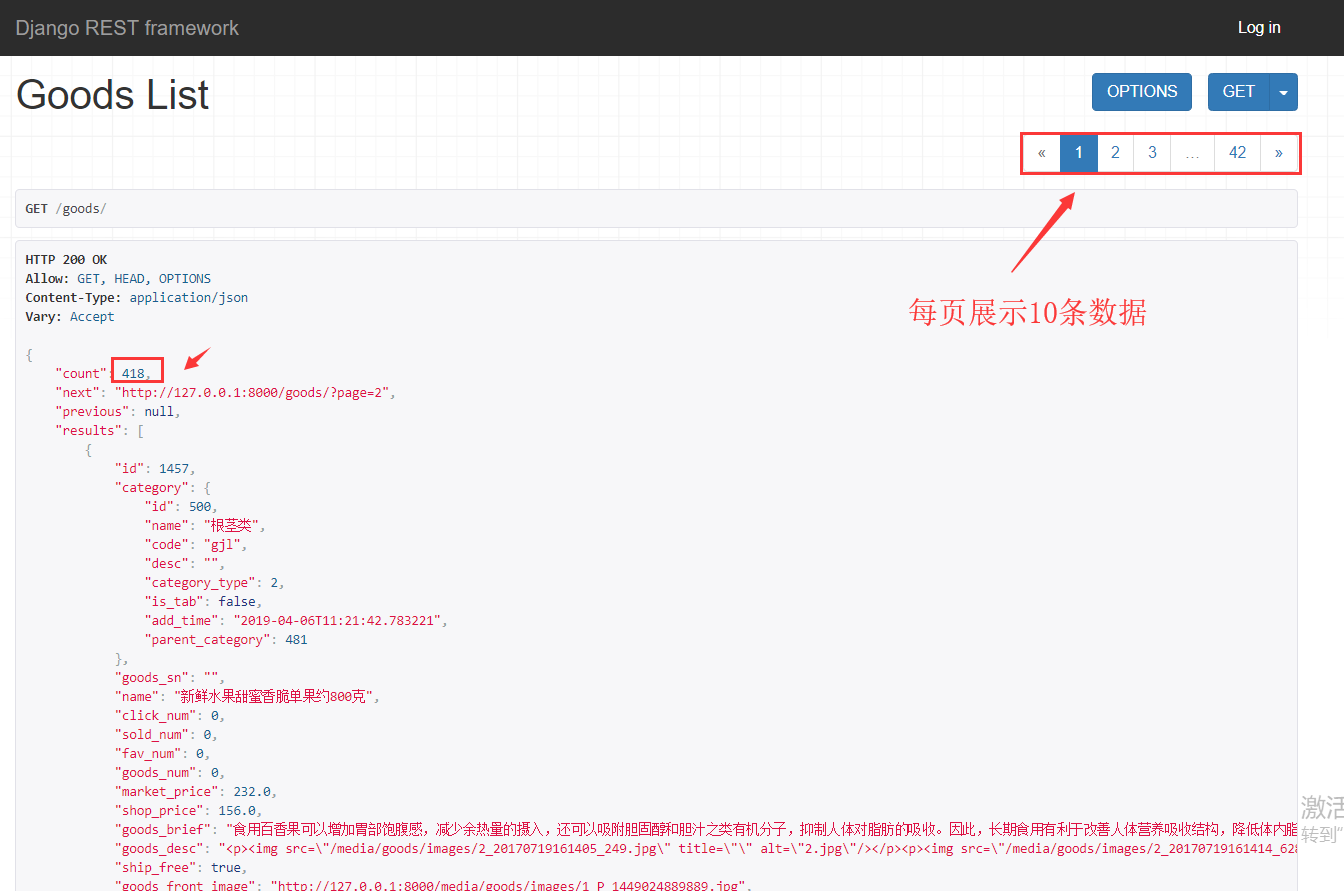Click the "is_tab": false line
1344x891 pixels.
pyautogui.click(x=204, y=601)
